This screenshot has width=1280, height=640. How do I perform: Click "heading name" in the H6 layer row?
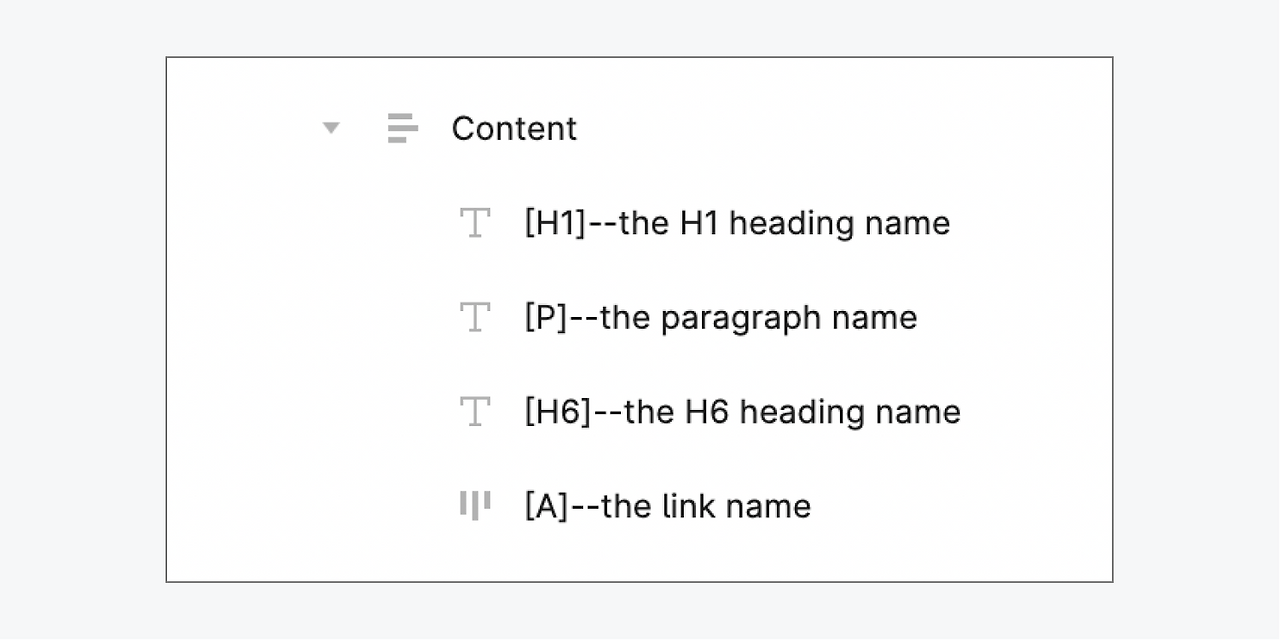850,411
